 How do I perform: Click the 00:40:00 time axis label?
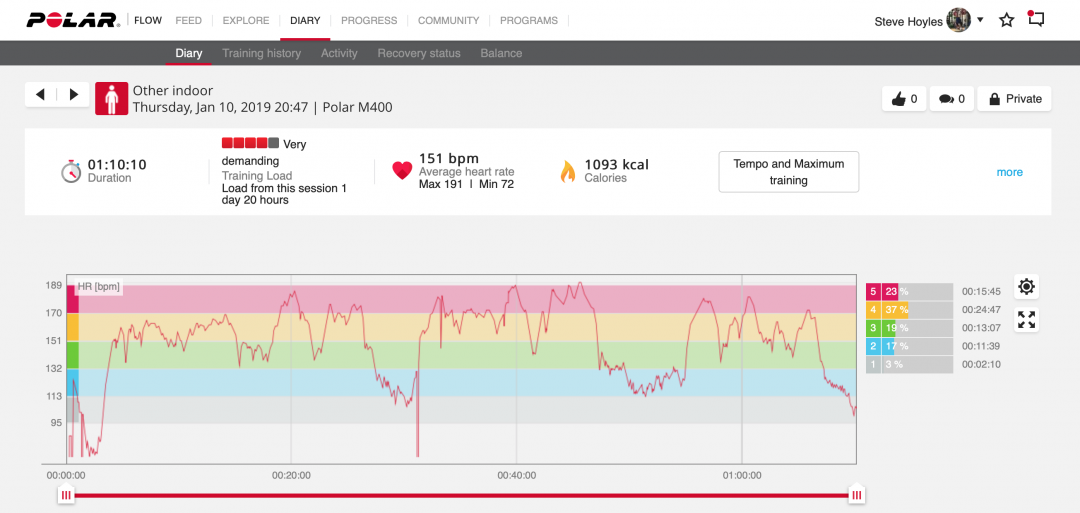pos(517,475)
